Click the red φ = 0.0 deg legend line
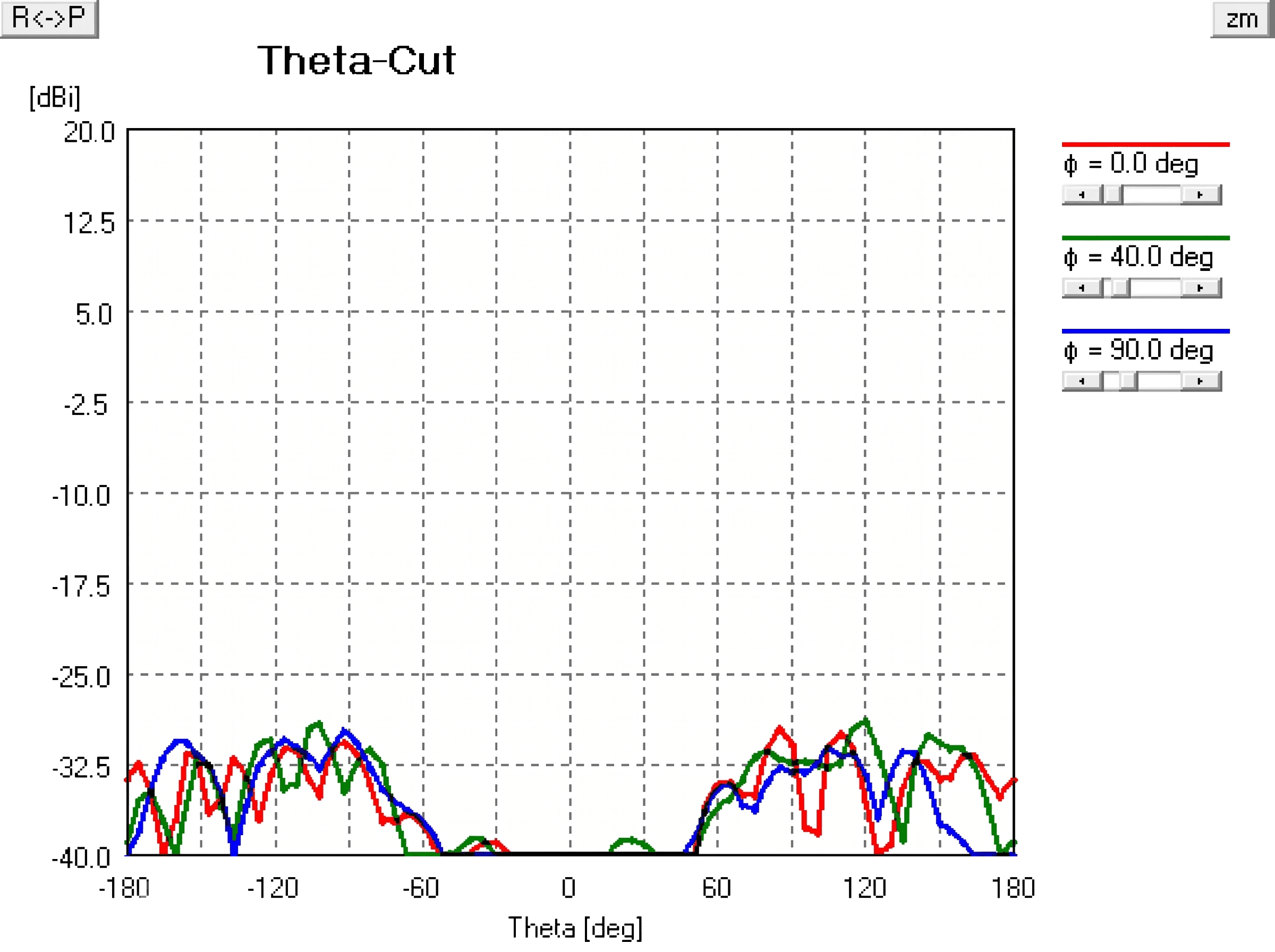Image resolution: width=1275 pixels, height=952 pixels. 1145,144
